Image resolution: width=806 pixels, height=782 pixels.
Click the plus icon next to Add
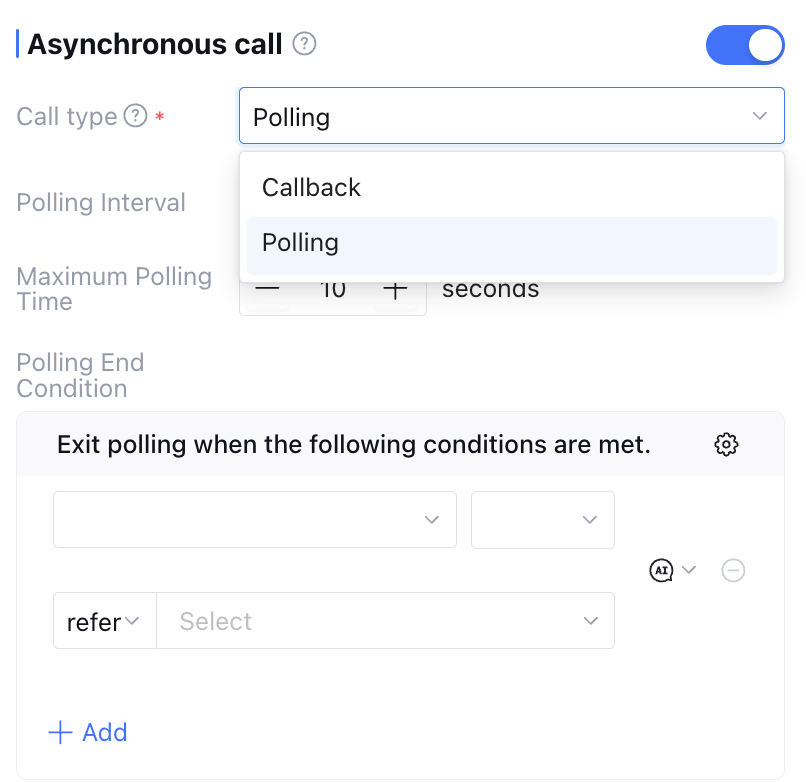pyautogui.click(x=60, y=733)
